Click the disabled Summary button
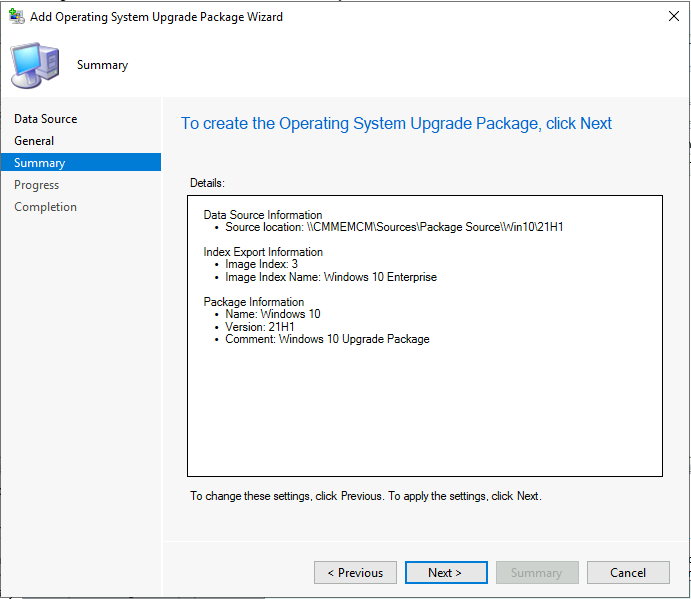The width and height of the screenshot is (691, 599). [x=537, y=573]
